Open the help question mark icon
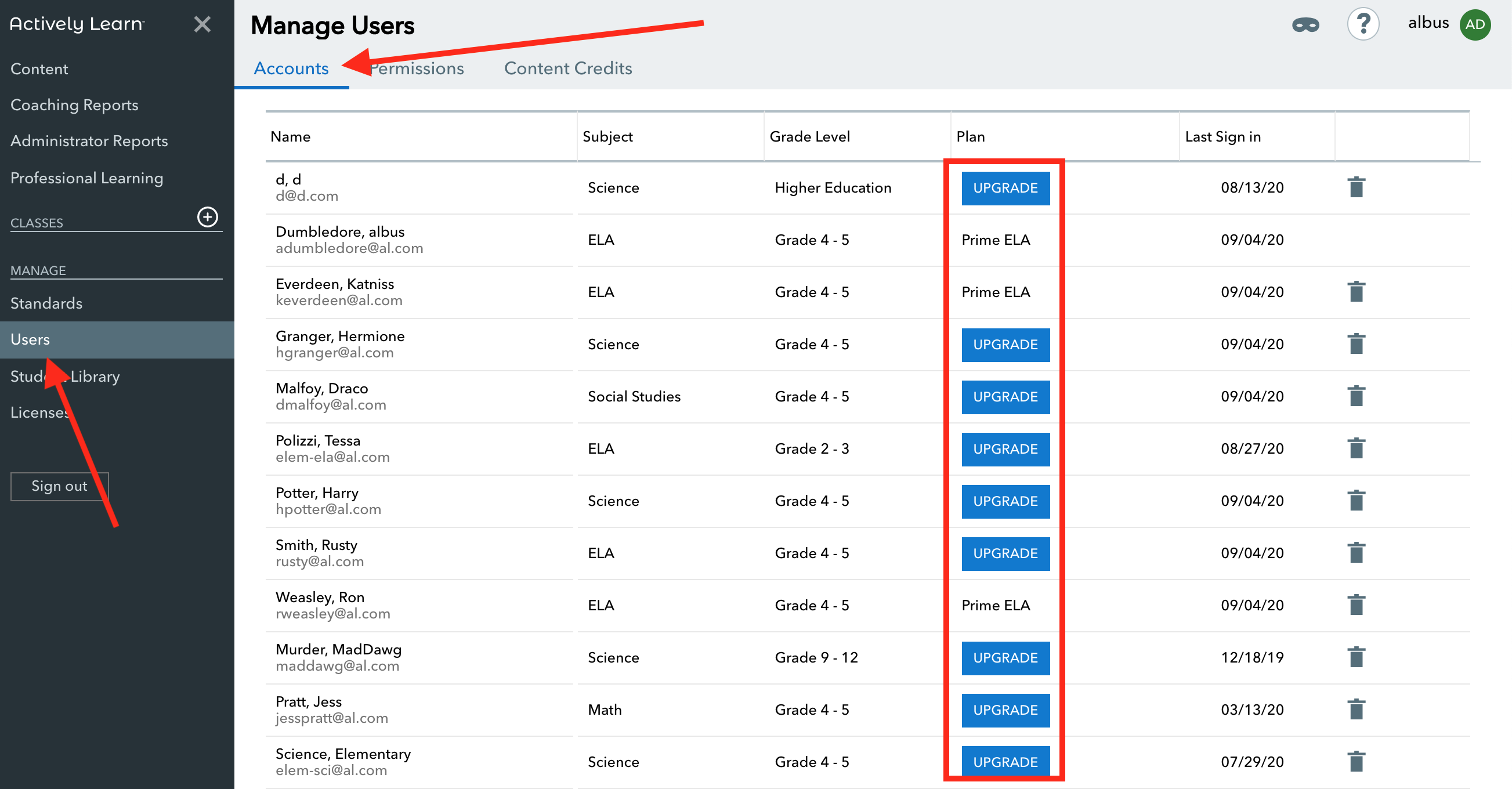The height and width of the screenshot is (789, 1512). pyautogui.click(x=1363, y=24)
